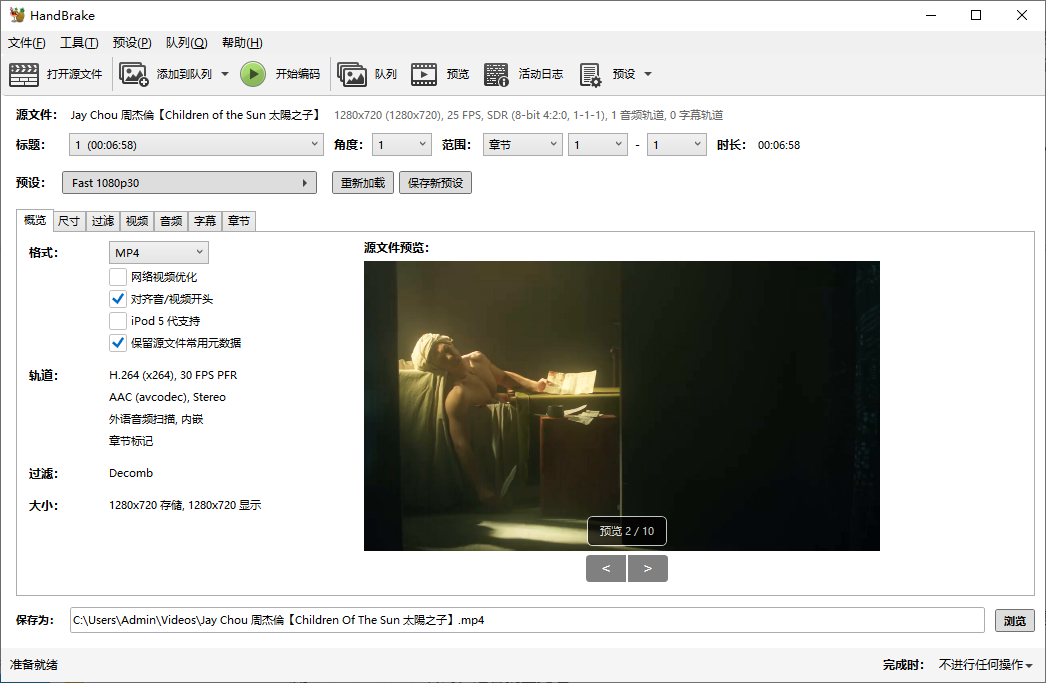1046x683 pixels.
Task: Switch to the 音频 audio tab
Action: click(x=171, y=221)
